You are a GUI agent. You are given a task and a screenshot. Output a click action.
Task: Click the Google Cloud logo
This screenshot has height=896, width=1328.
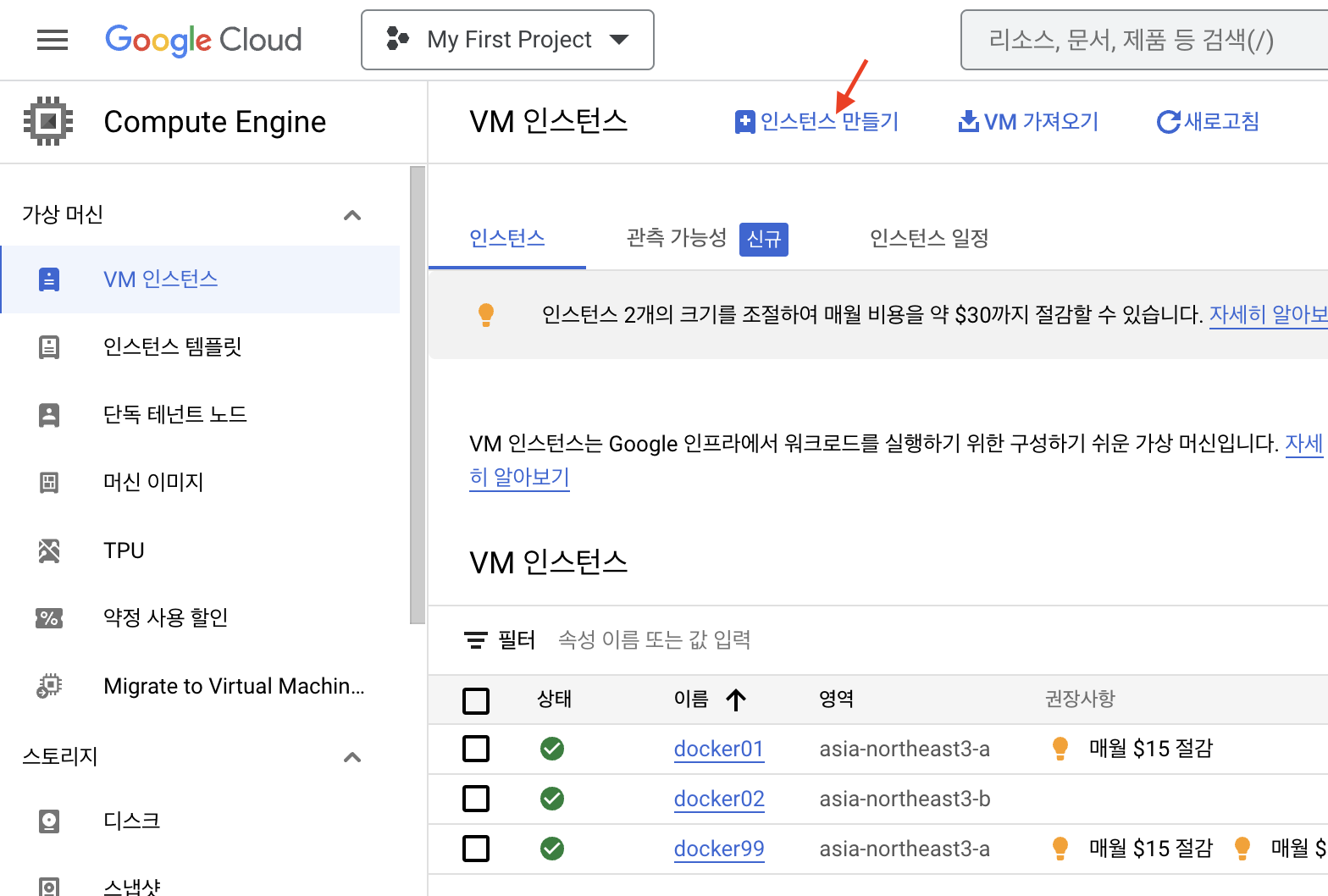pos(203,40)
